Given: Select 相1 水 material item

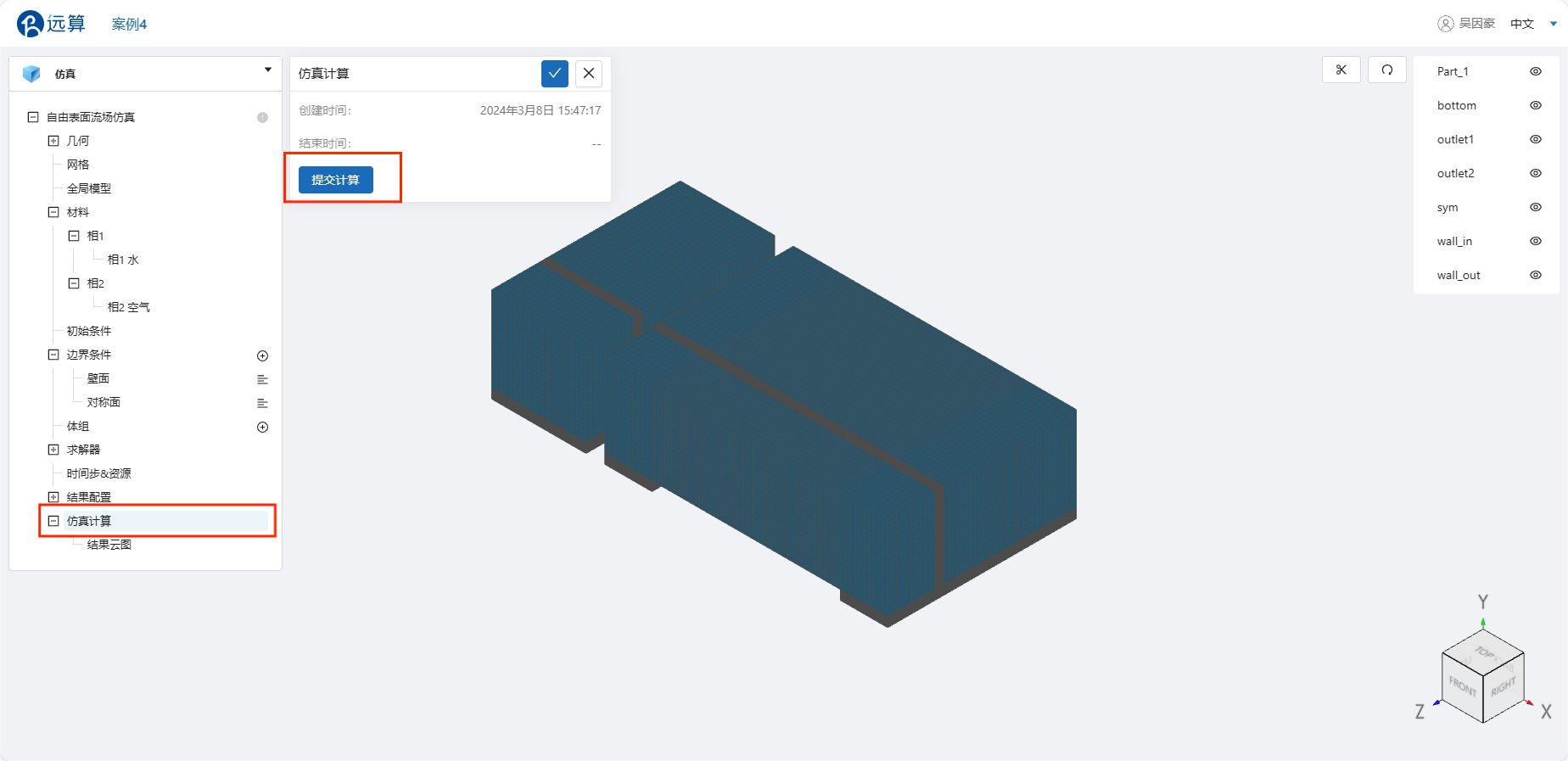Looking at the screenshot, I should (x=123, y=260).
